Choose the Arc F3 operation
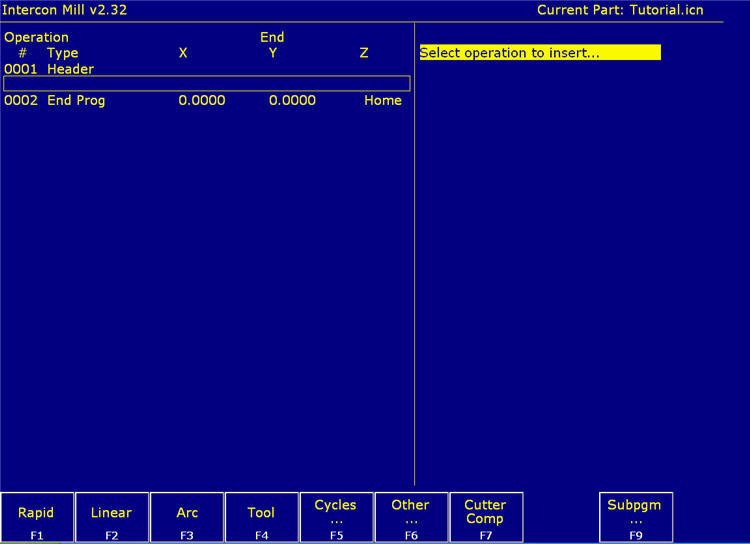Screen dimensions: 750x544 tap(187, 517)
